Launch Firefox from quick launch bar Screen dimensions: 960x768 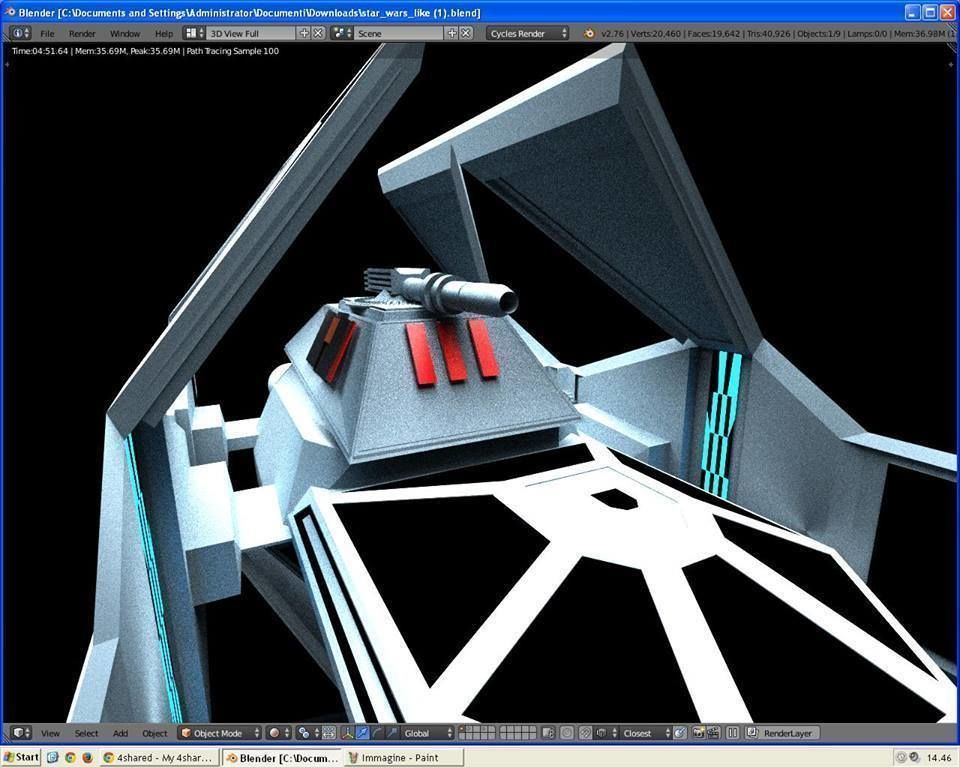pyautogui.click(x=88, y=758)
